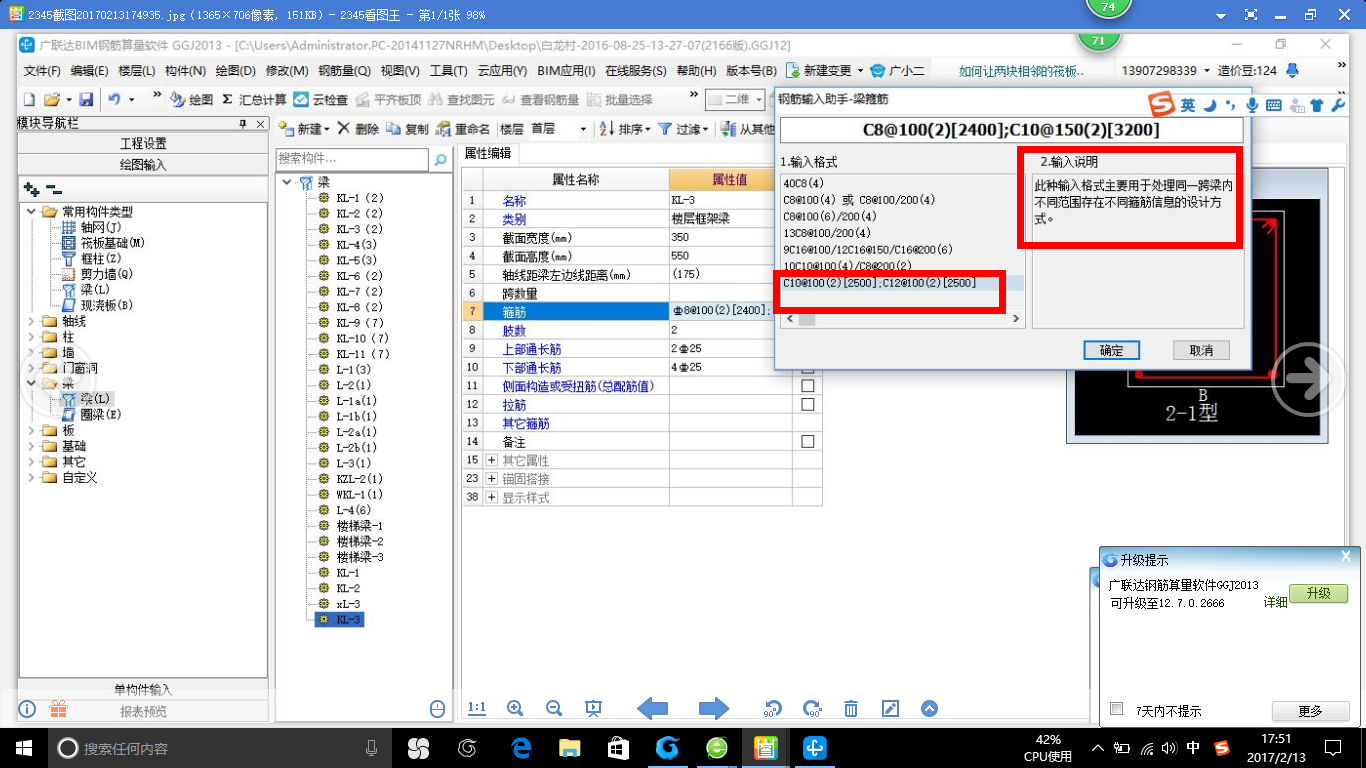Click the save floppy disk icon

86,100
